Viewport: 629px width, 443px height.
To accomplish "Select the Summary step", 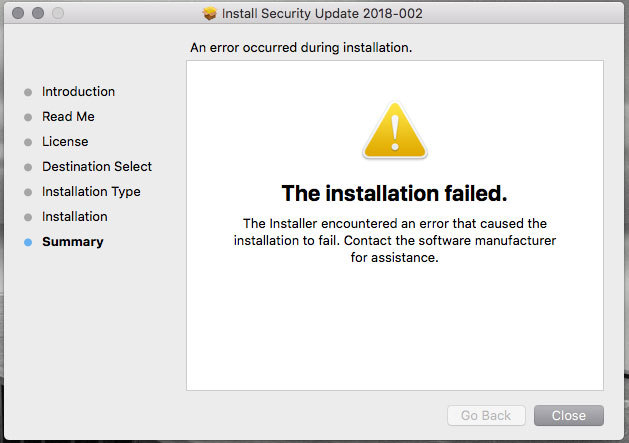I will pos(73,242).
